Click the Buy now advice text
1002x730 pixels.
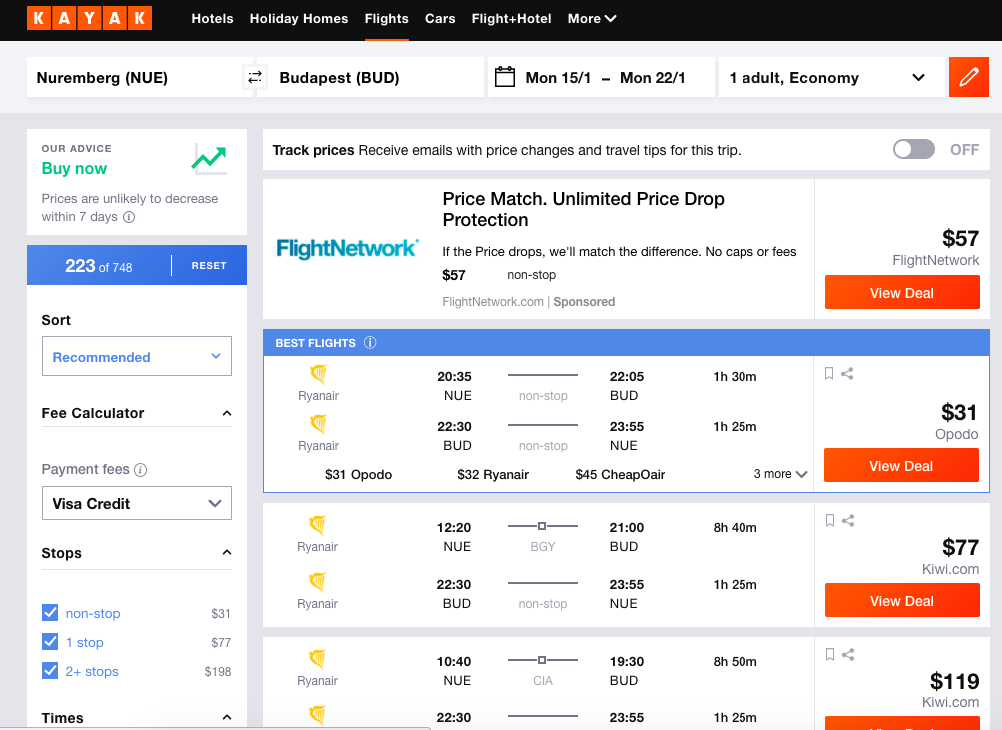point(74,168)
